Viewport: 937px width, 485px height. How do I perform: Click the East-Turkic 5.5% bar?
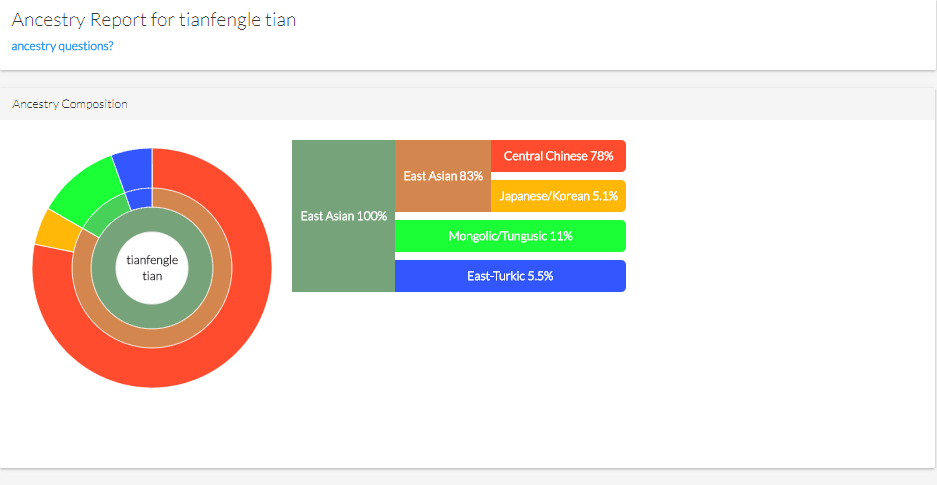[x=510, y=276]
